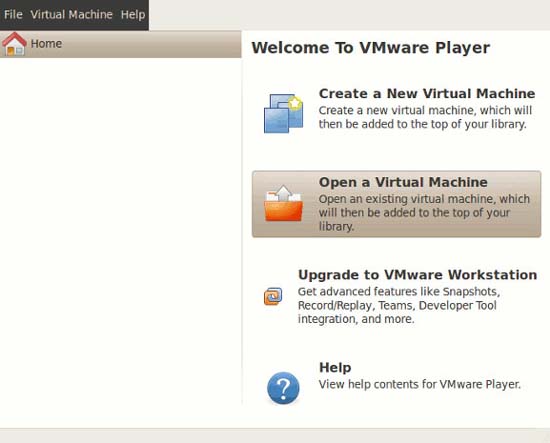Click 'Open an existing virtual machine' description text
The height and width of the screenshot is (443, 550).
tap(424, 213)
